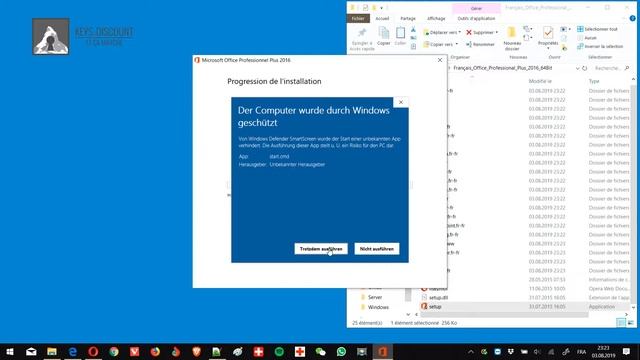Launch Google Chrome from taskbar
Viewport: 640px width, 360px height.
[114, 351]
